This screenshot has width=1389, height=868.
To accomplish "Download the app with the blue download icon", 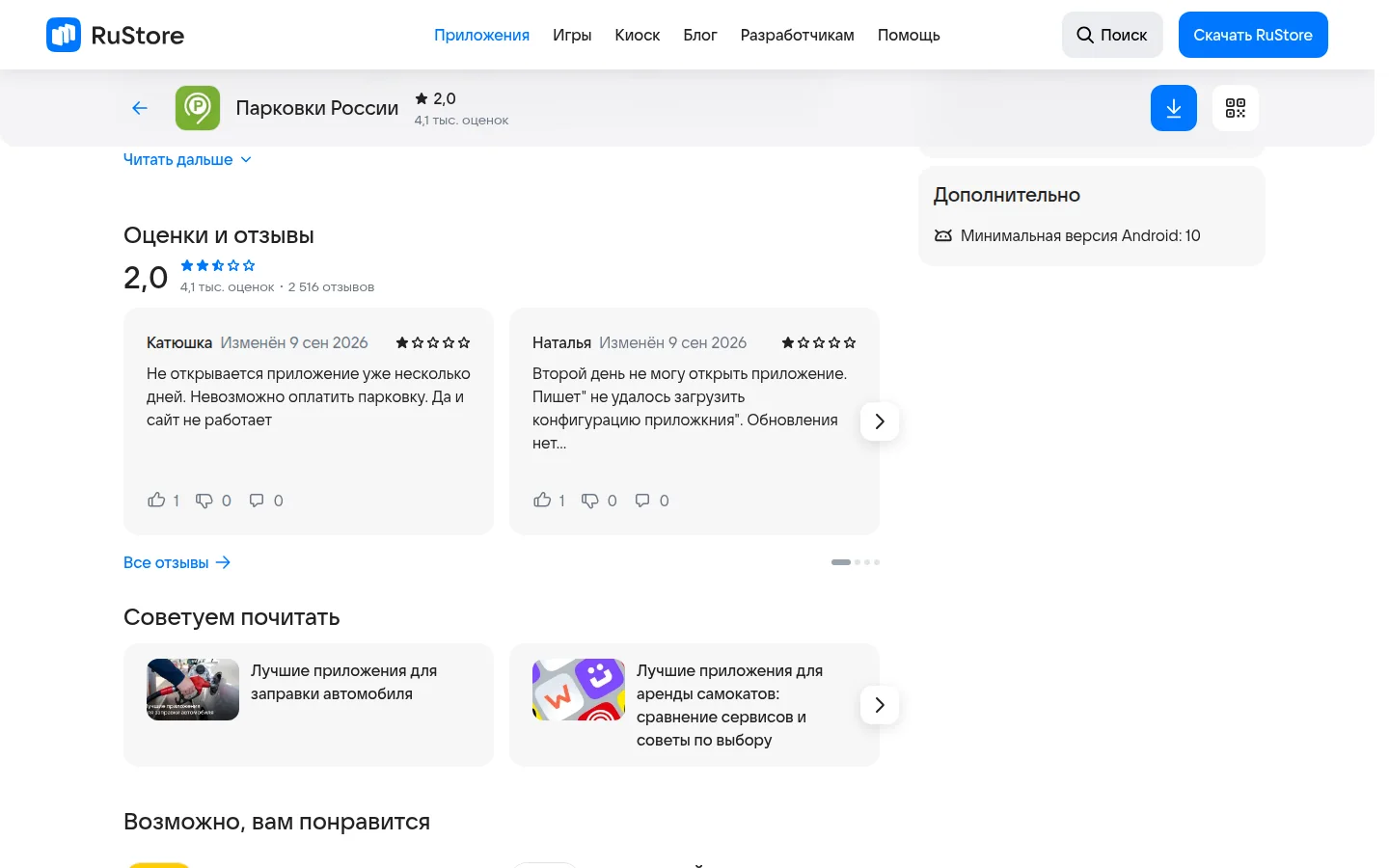I will click(x=1174, y=108).
